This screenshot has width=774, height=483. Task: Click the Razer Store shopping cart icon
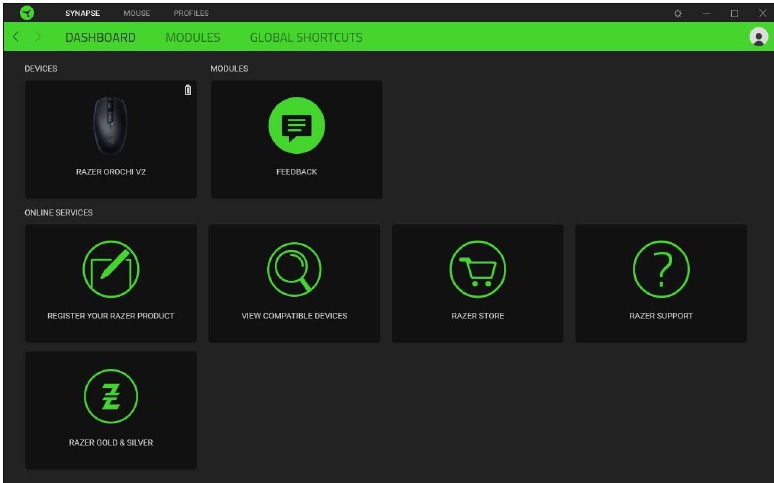coord(477,269)
